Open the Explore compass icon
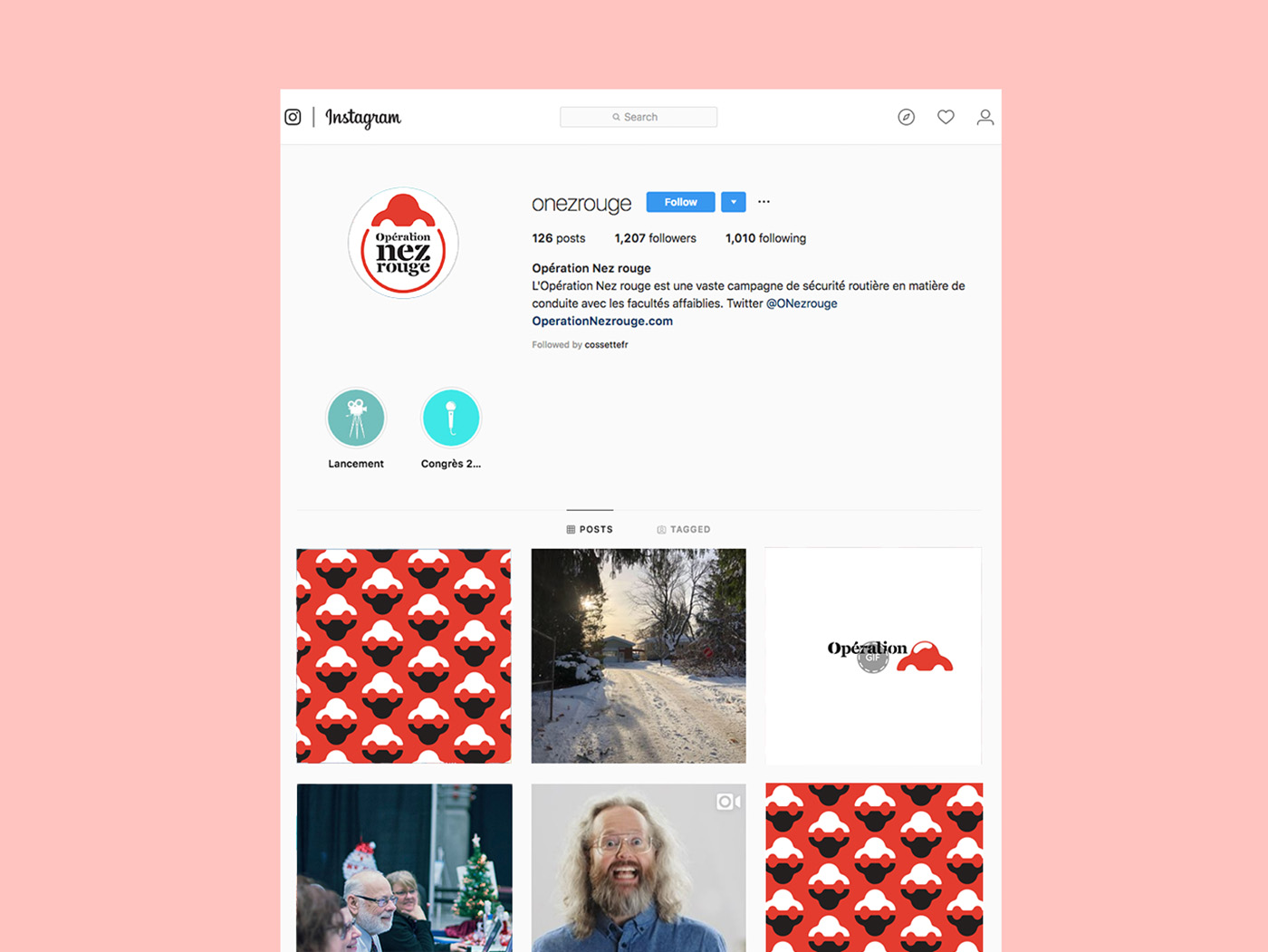The image size is (1268, 952). pos(906,117)
